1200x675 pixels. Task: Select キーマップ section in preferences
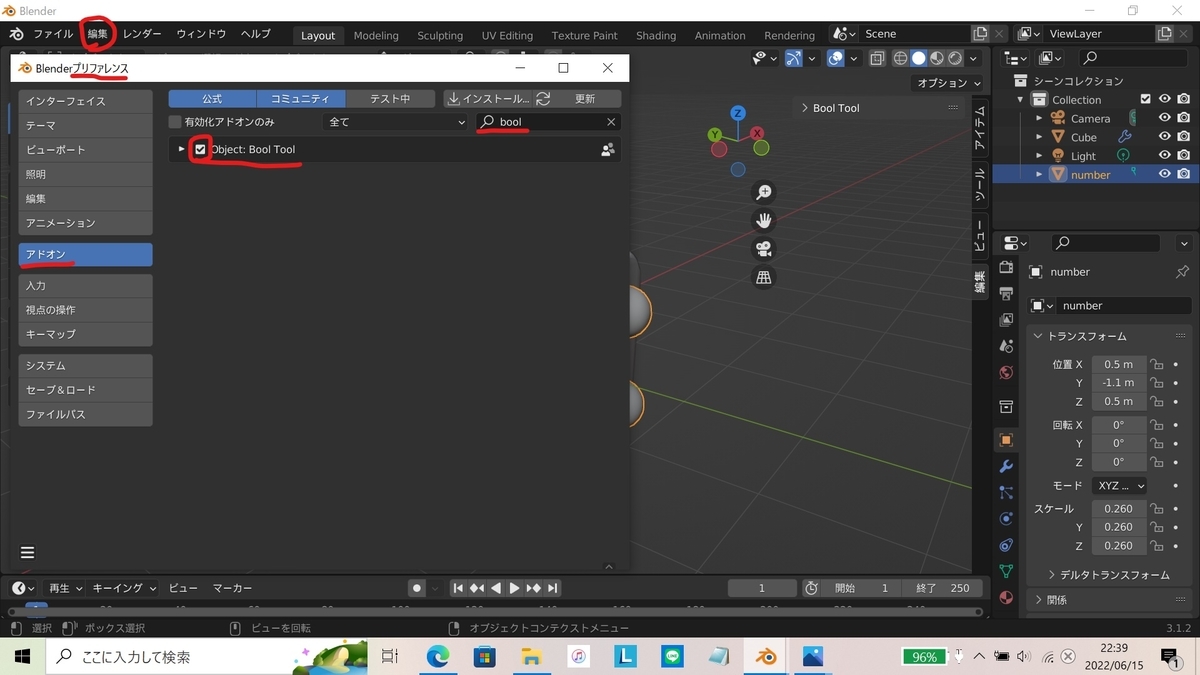86,334
